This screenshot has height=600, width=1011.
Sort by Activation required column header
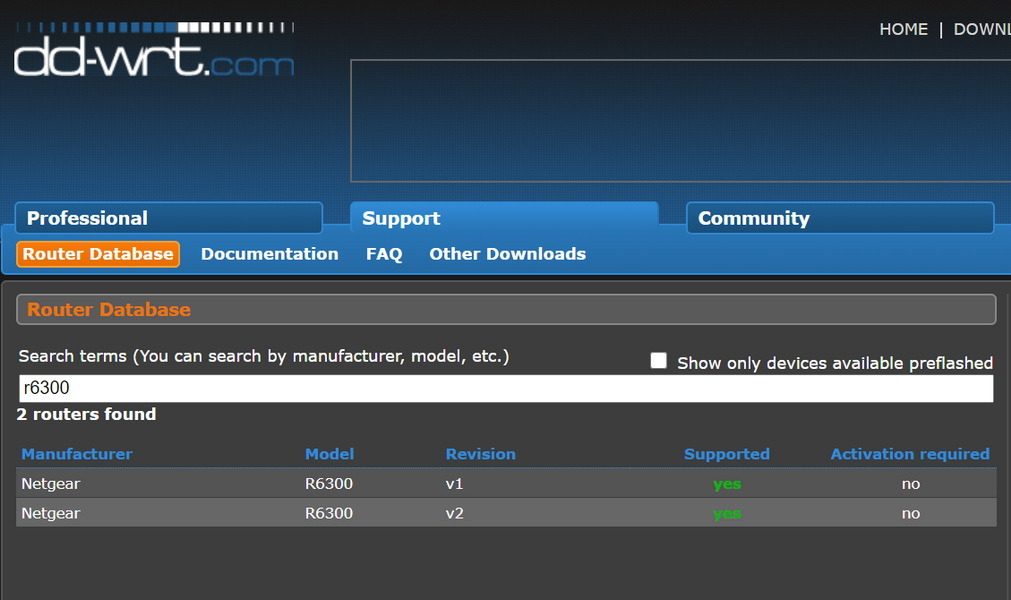tap(910, 454)
